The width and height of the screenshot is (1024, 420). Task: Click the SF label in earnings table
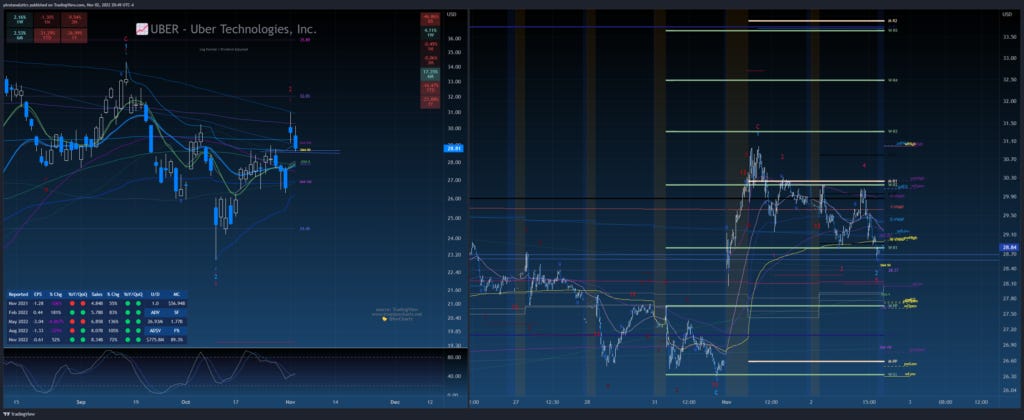pyautogui.click(x=177, y=313)
